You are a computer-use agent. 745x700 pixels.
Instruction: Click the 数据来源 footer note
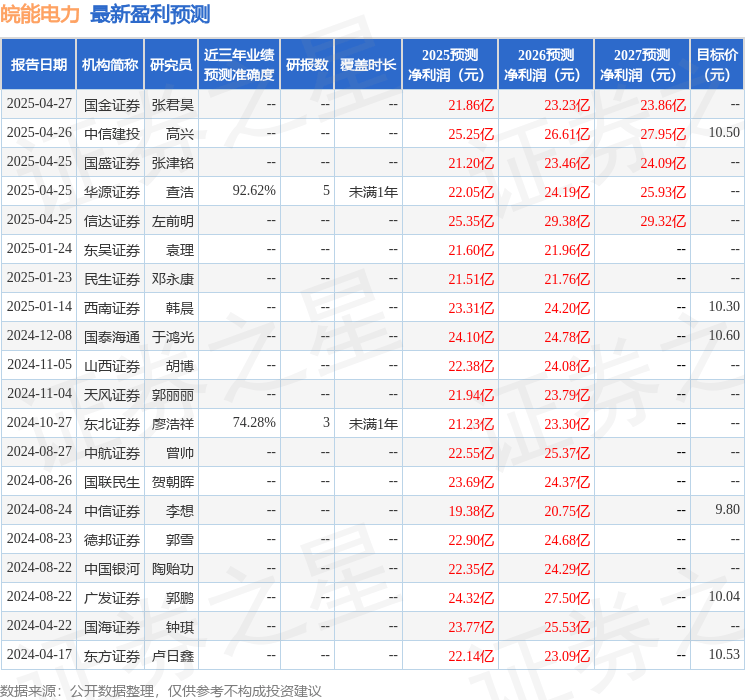click(x=161, y=691)
